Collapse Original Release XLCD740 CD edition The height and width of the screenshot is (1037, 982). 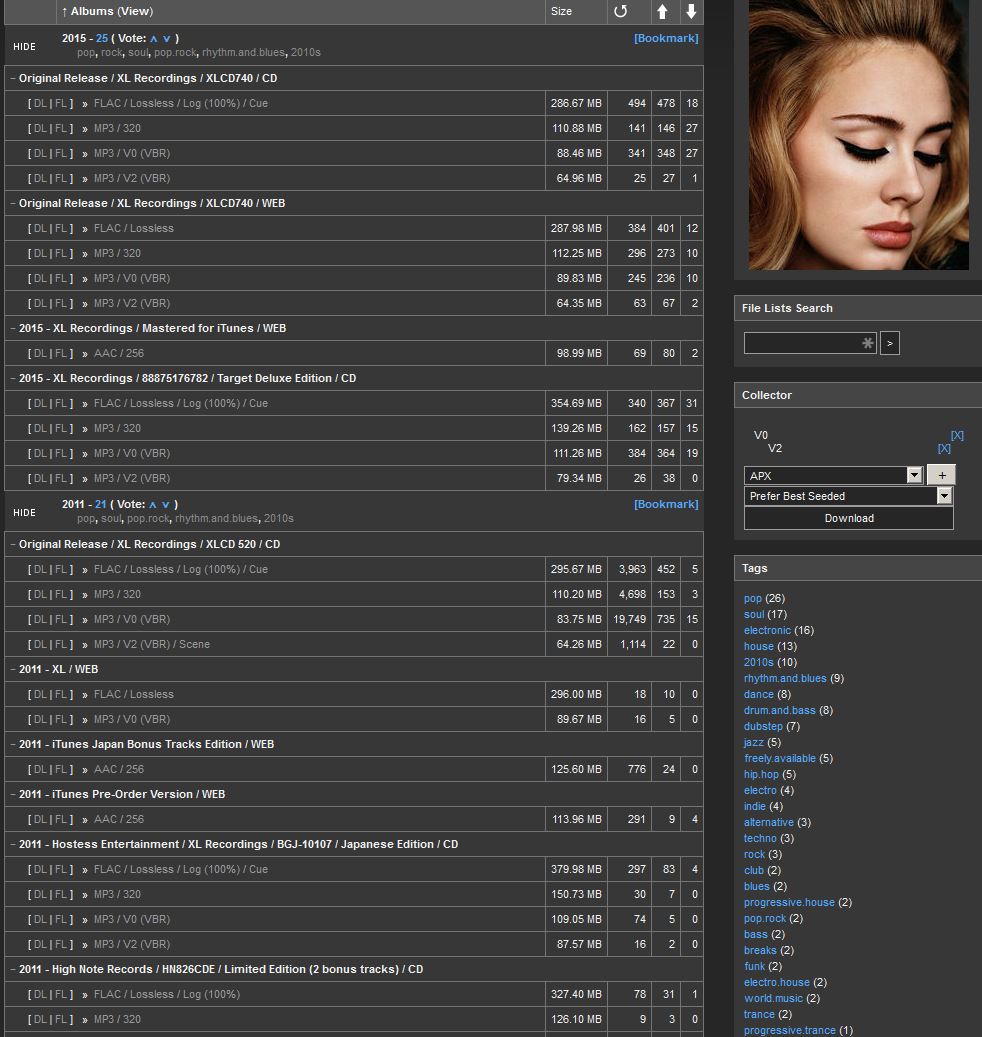pos(13,78)
